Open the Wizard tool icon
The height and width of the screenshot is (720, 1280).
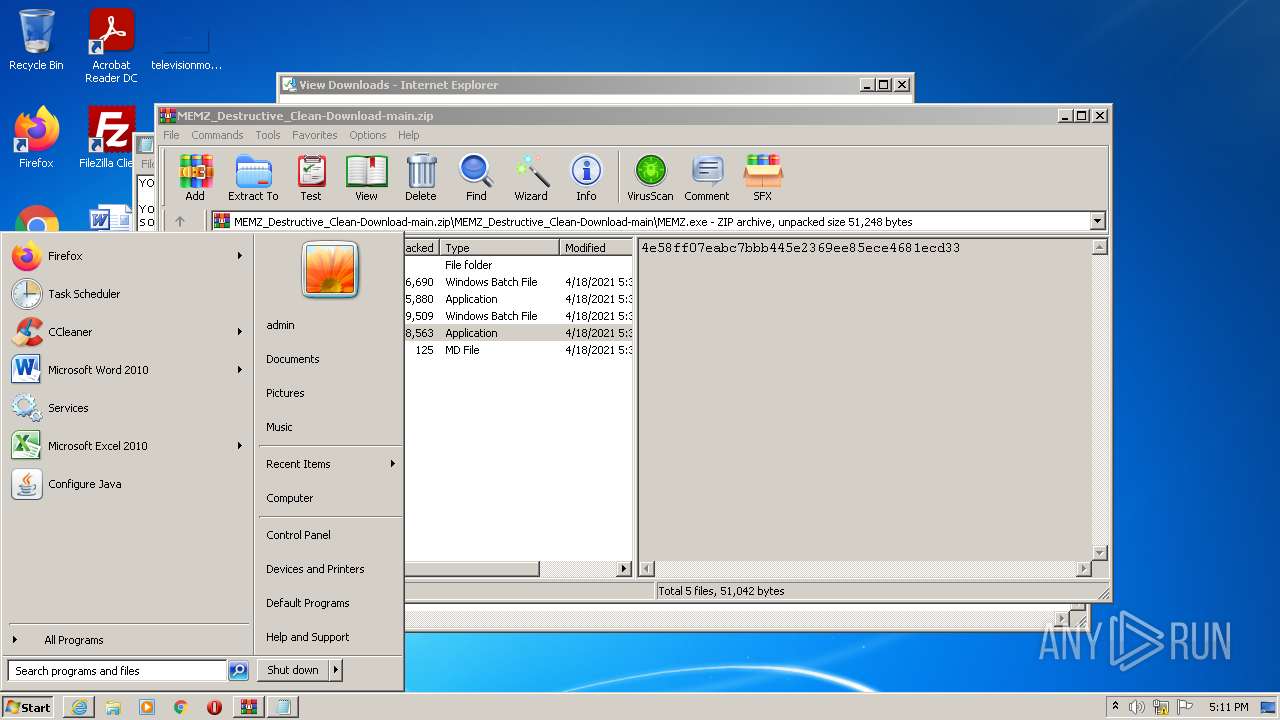(x=531, y=178)
